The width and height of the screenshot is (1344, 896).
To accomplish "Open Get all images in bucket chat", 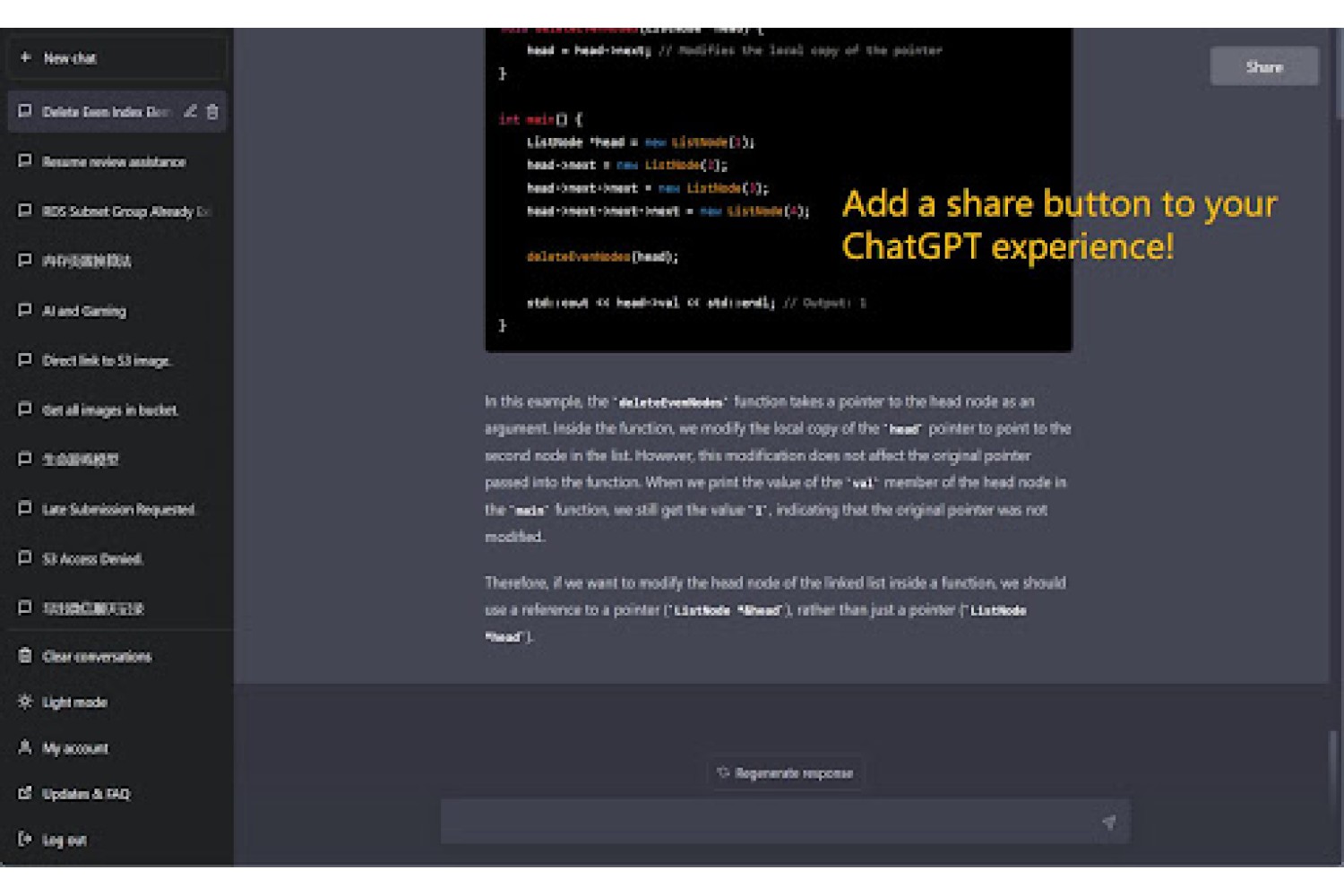I will (116, 410).
